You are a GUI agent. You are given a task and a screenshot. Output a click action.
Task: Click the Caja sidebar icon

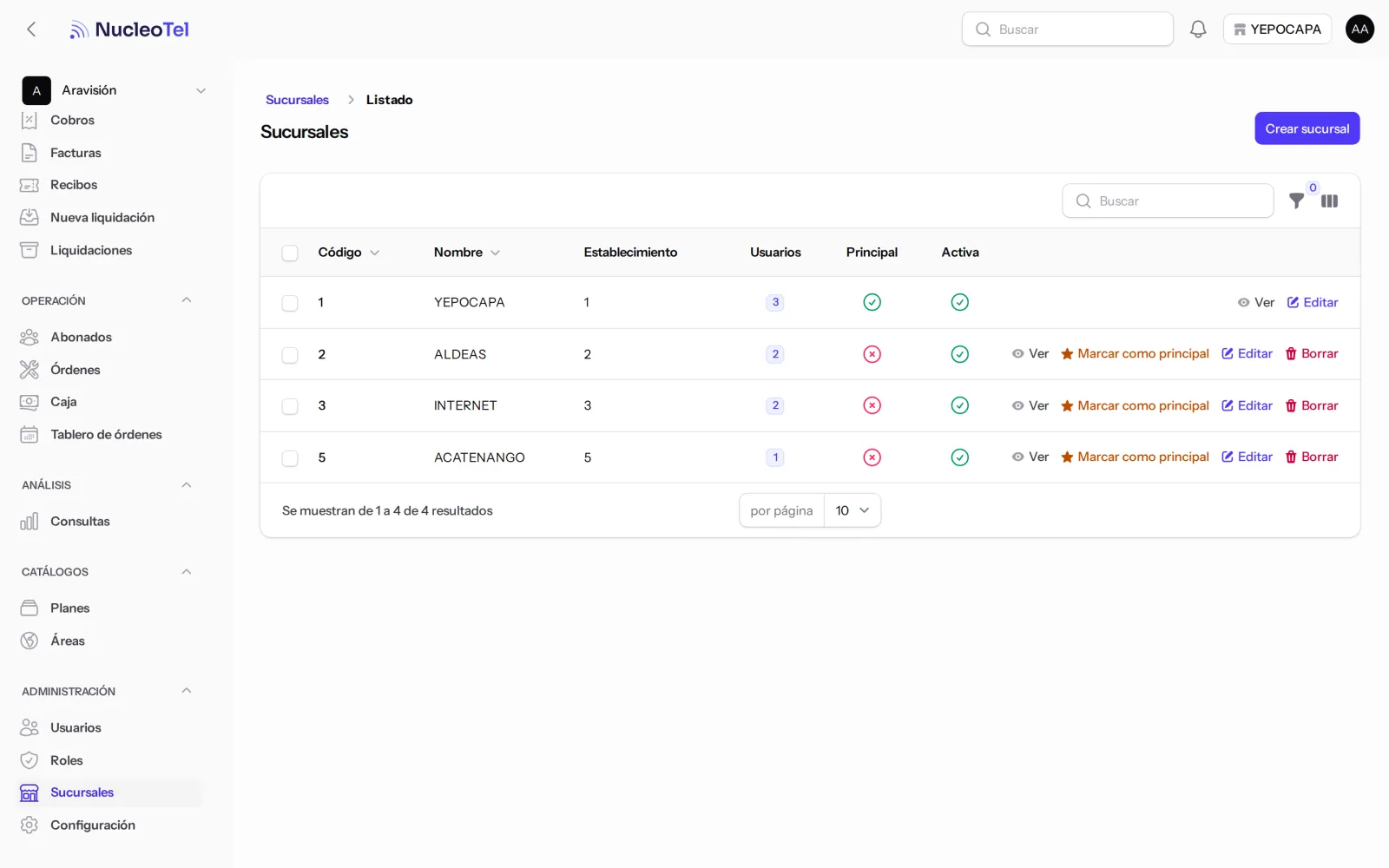point(30,402)
